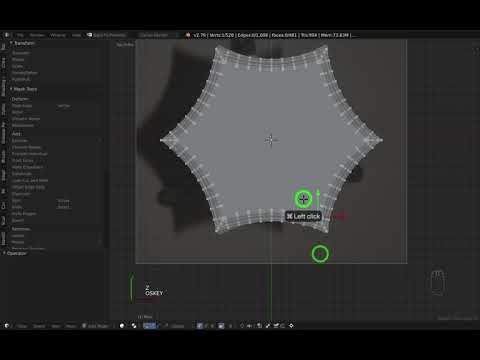Viewport: 480px width, 360px height.
Task: Expand the Operator panel
Action: (15, 253)
